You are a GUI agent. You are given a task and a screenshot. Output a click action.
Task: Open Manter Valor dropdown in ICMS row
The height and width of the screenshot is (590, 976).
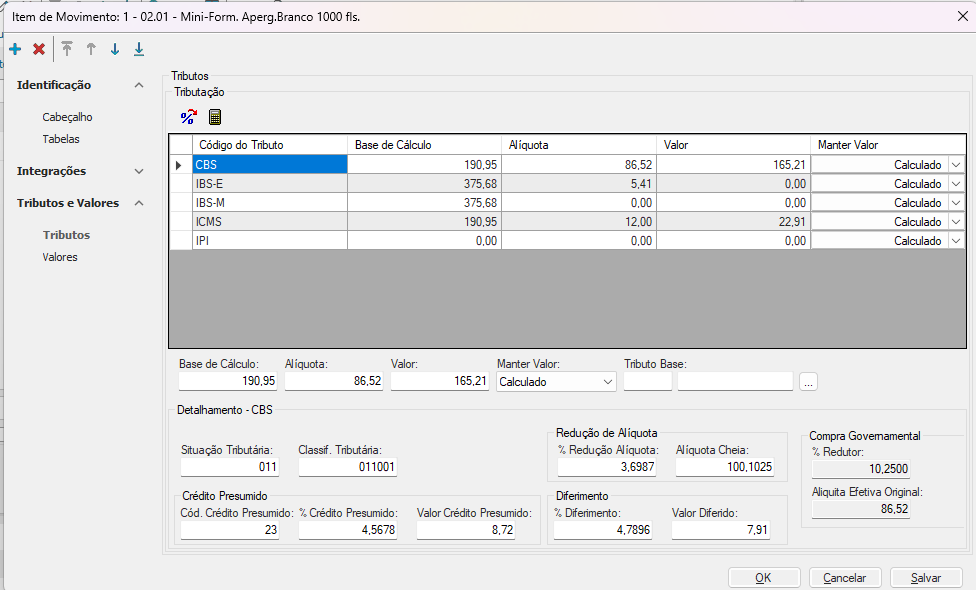coord(956,222)
